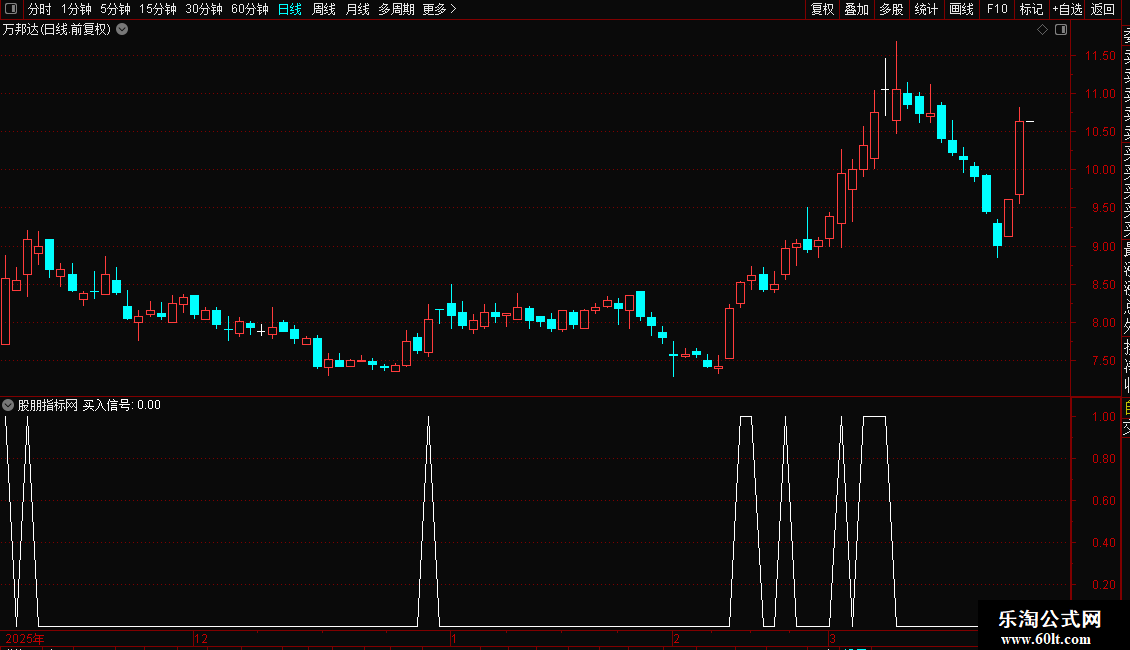The height and width of the screenshot is (650, 1130).
Task: Add stock with +自选 button
Action: coord(1067,9)
